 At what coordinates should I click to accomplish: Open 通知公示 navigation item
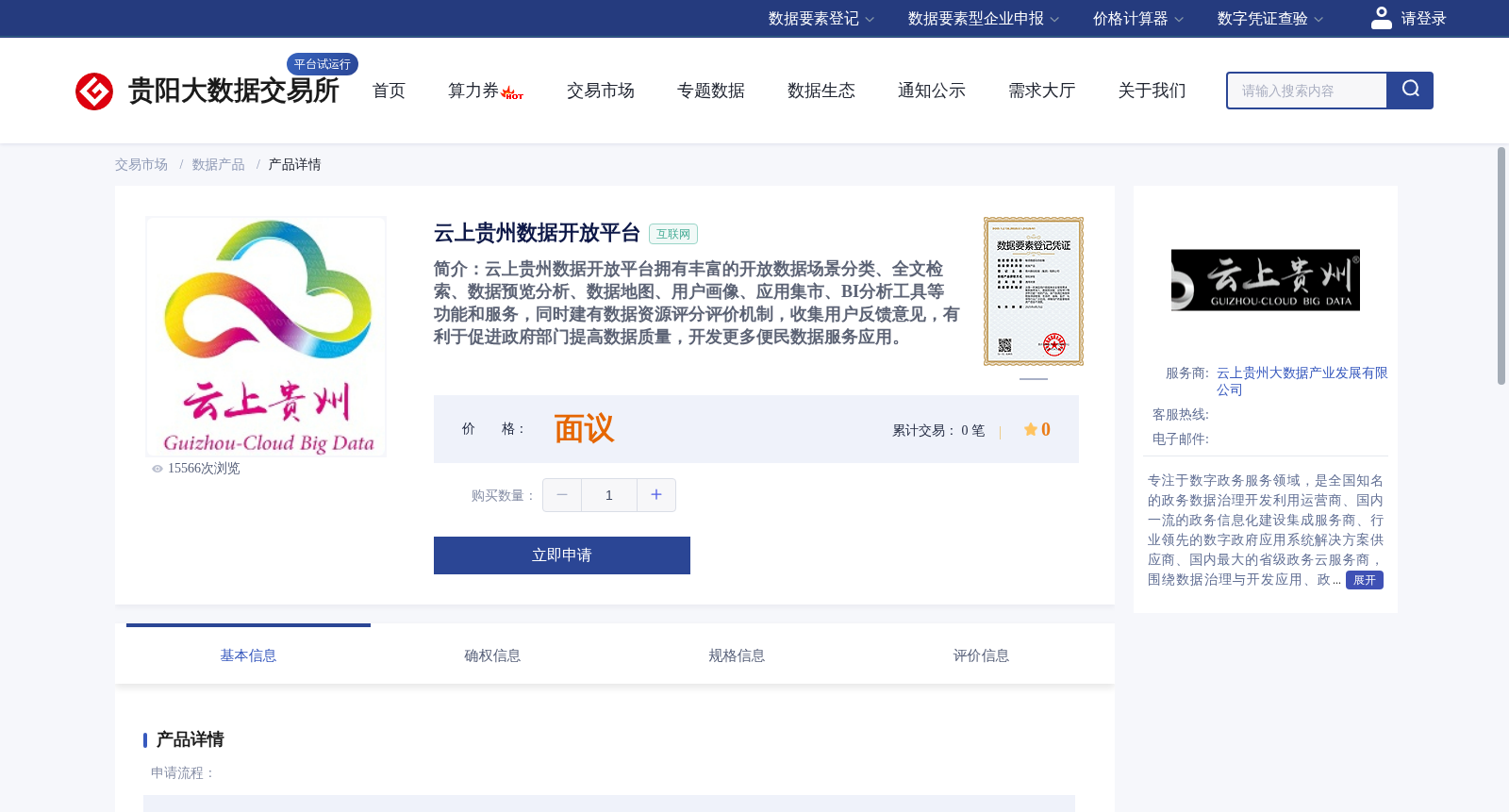932,91
